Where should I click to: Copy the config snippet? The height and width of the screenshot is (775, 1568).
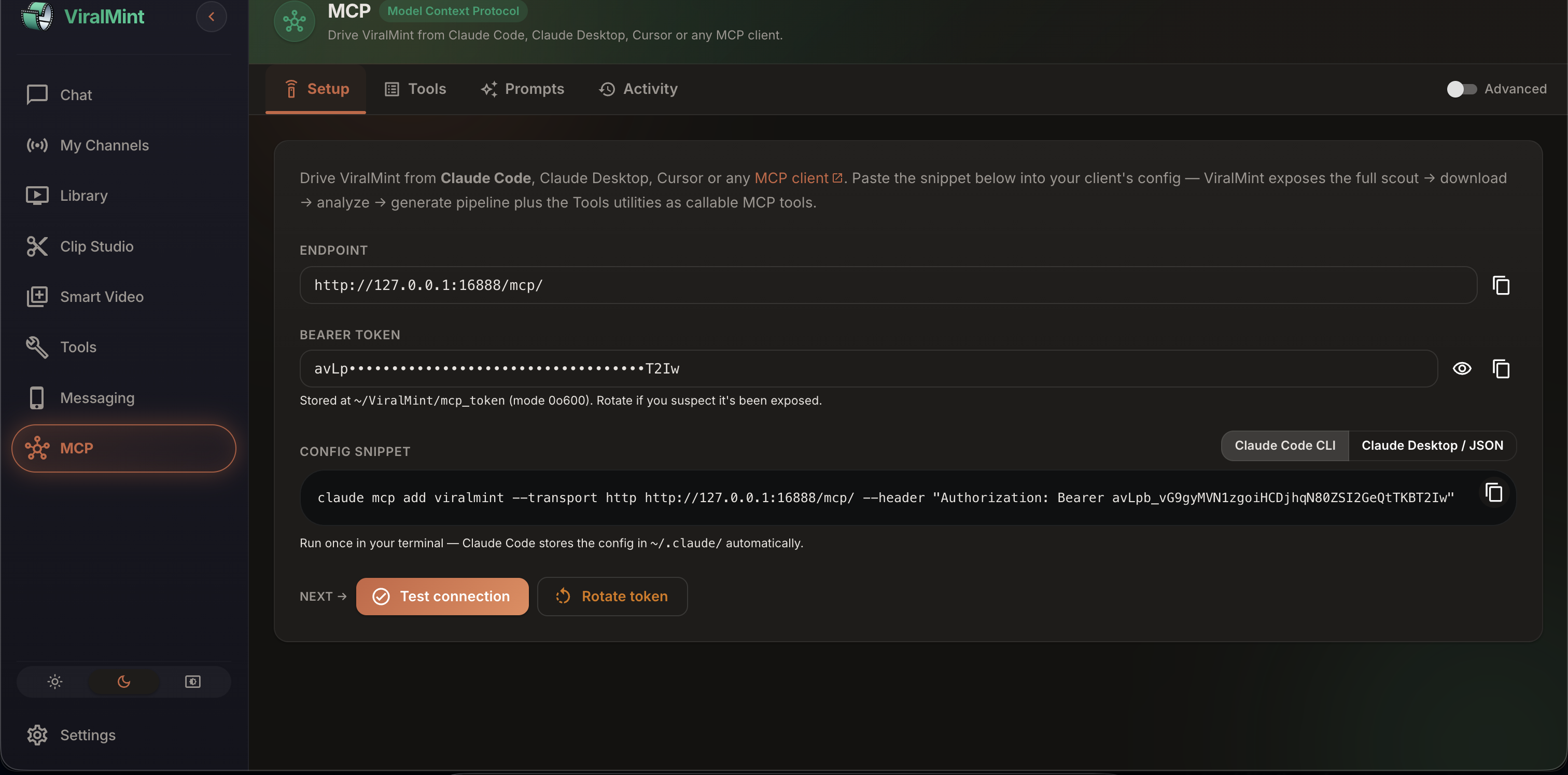click(x=1494, y=492)
